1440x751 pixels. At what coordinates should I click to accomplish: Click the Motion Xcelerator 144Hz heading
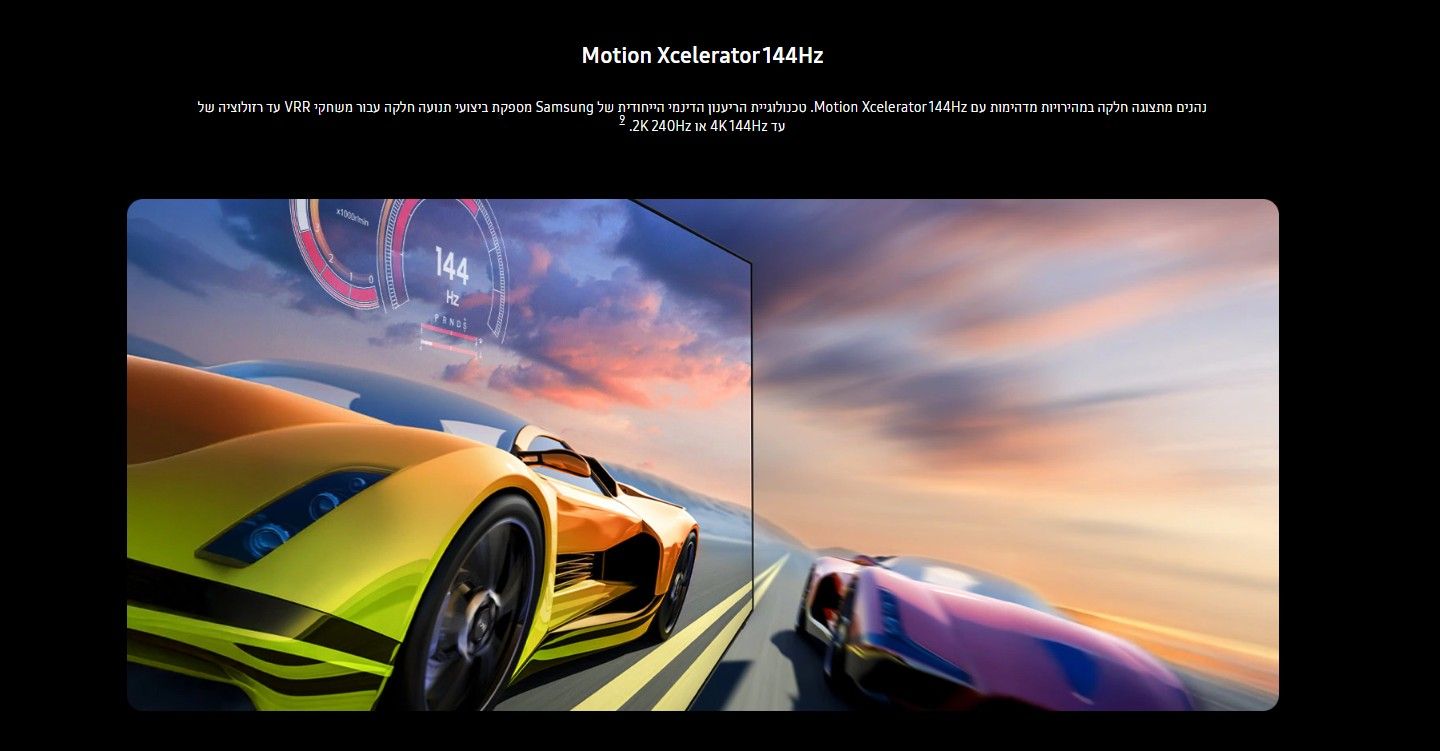tap(702, 56)
